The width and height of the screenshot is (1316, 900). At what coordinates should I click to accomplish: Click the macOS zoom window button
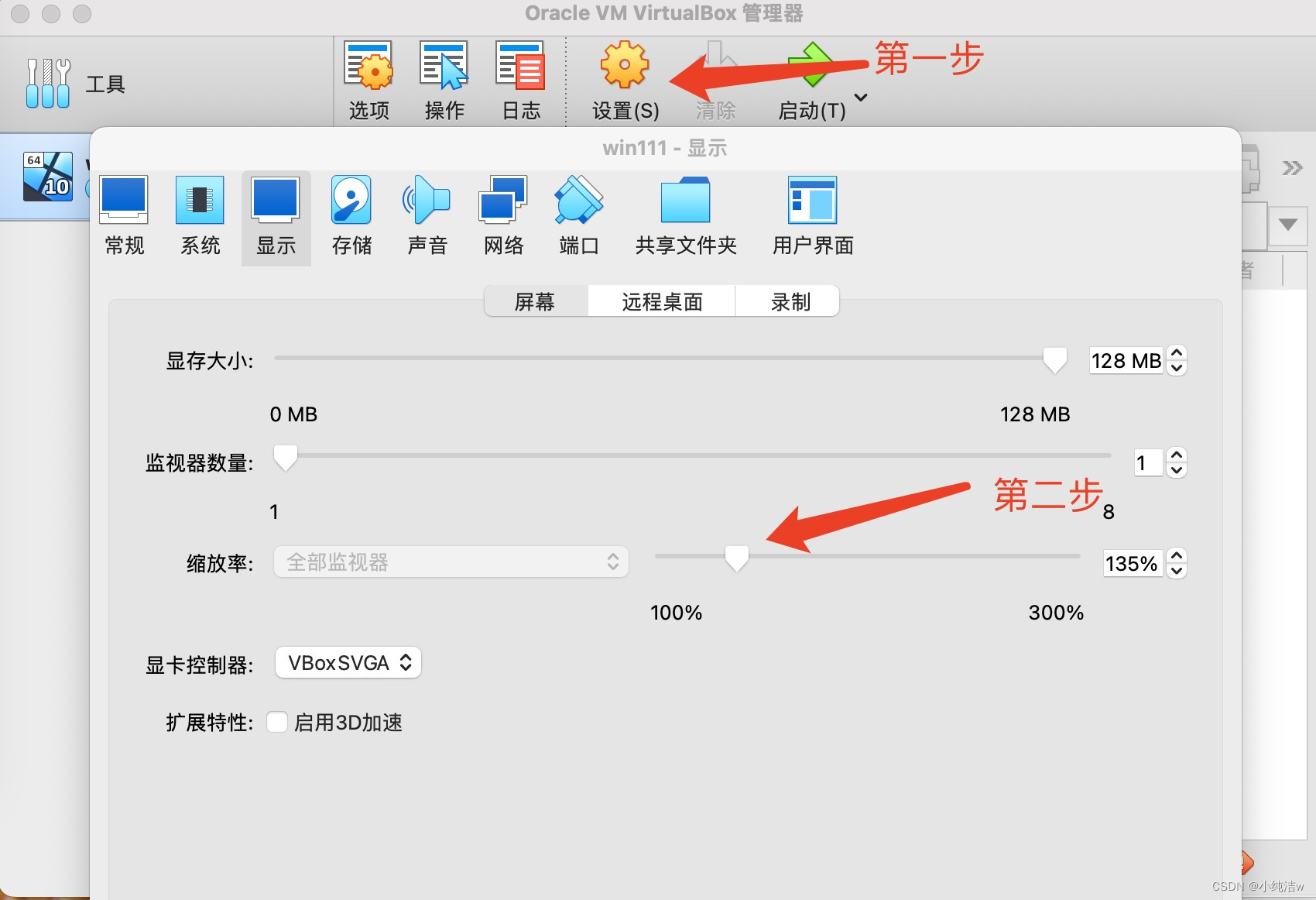82,13
